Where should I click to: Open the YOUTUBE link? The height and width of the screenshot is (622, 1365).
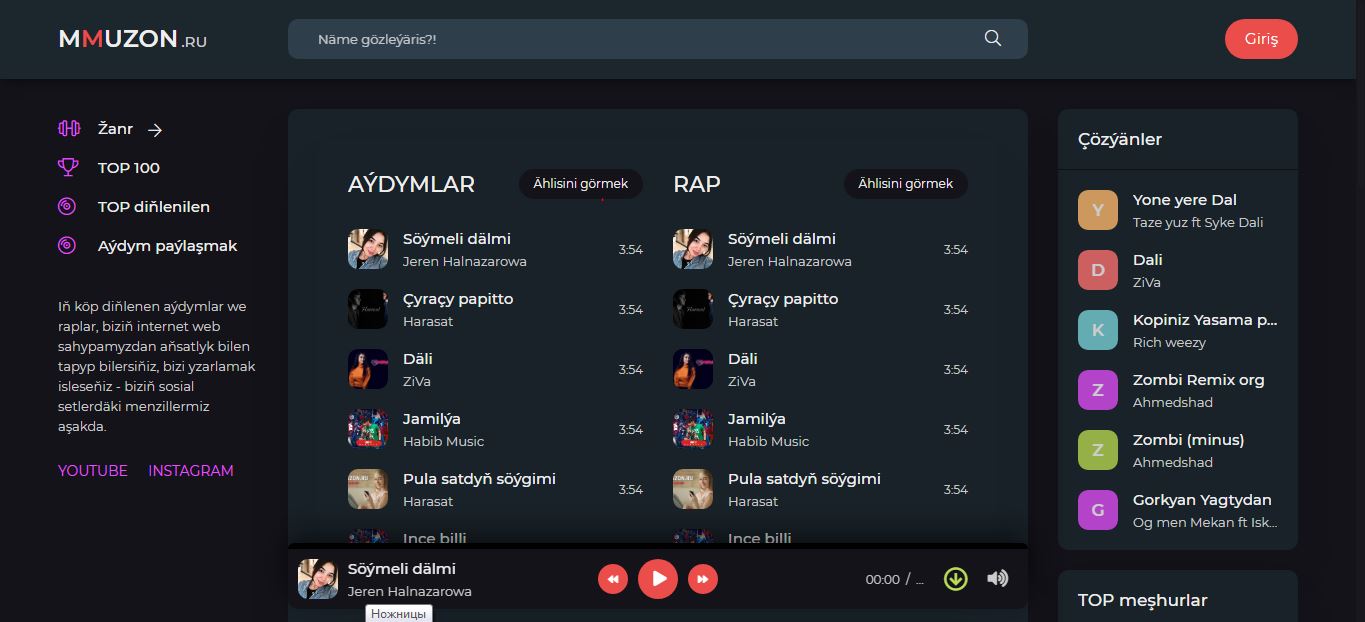93,471
